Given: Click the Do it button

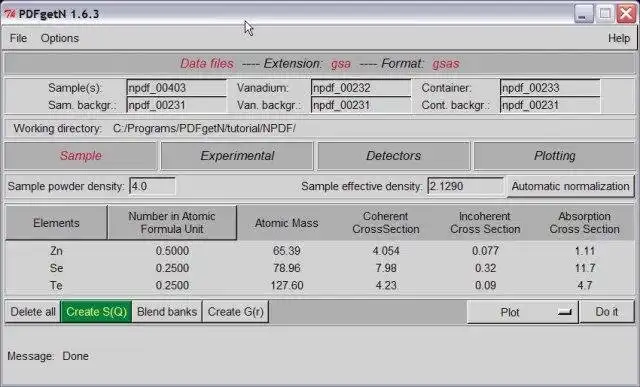Looking at the screenshot, I should [x=607, y=312].
